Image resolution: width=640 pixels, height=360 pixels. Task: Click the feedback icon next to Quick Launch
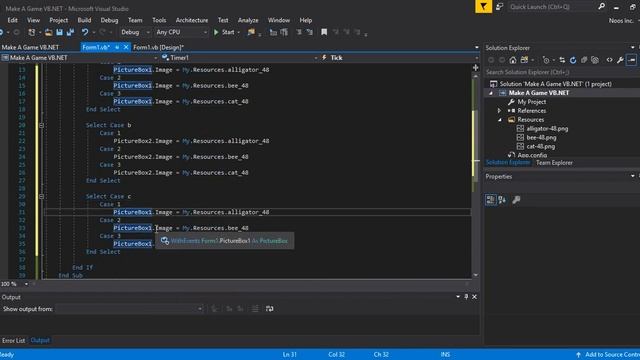(x=500, y=7)
